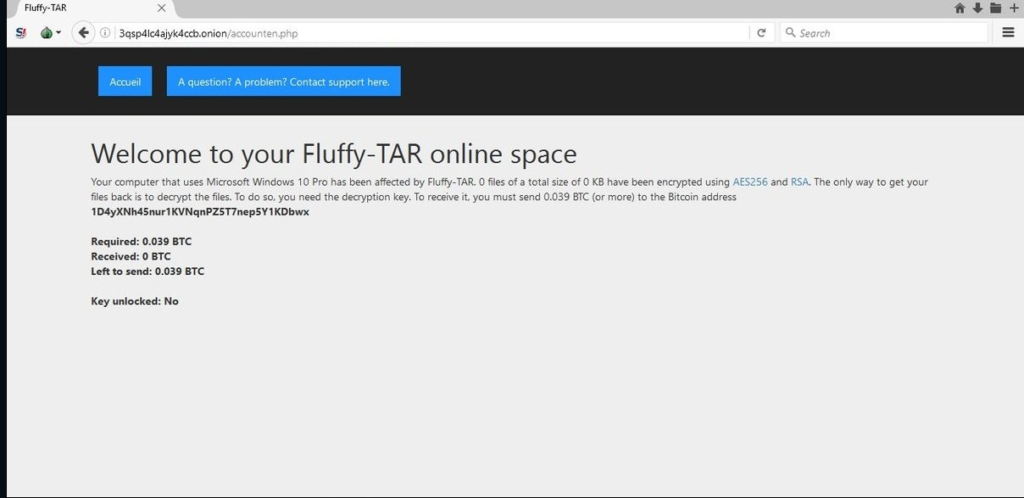Click the URL address bar

tap(430, 33)
